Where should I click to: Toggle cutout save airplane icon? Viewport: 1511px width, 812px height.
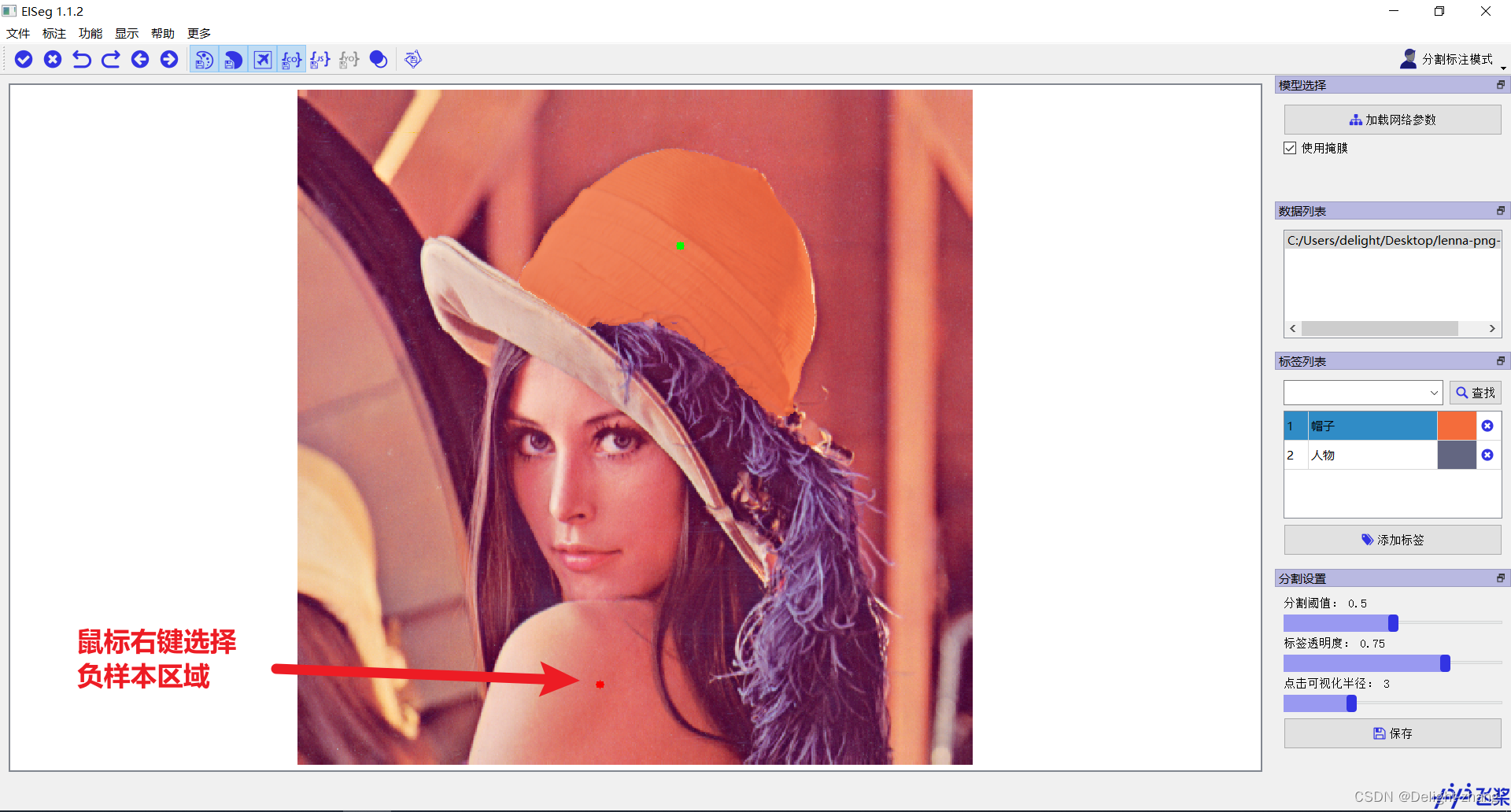[262, 59]
